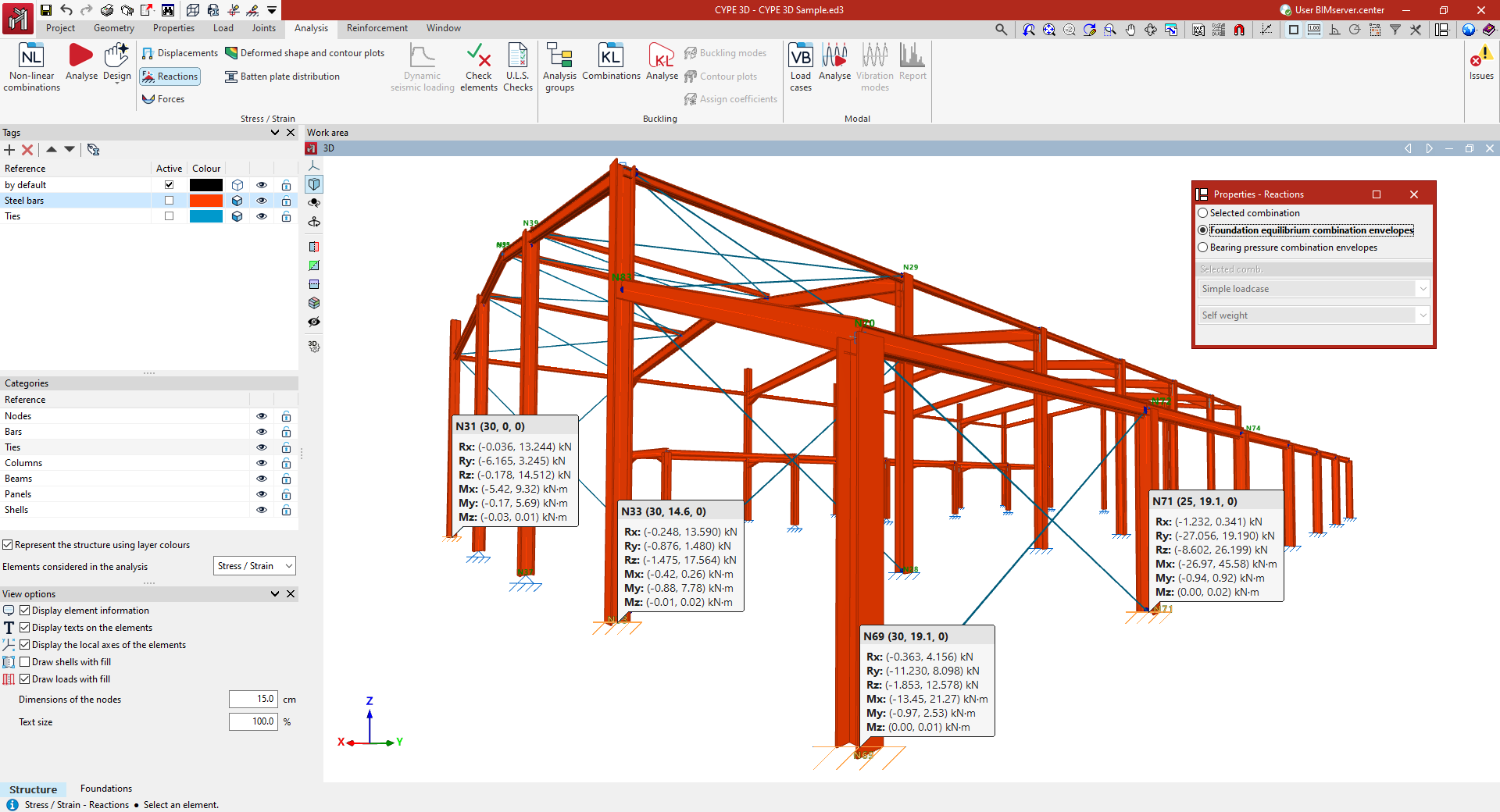Open the Issues warning icon
The height and width of the screenshot is (812, 1500).
(x=1480, y=59)
